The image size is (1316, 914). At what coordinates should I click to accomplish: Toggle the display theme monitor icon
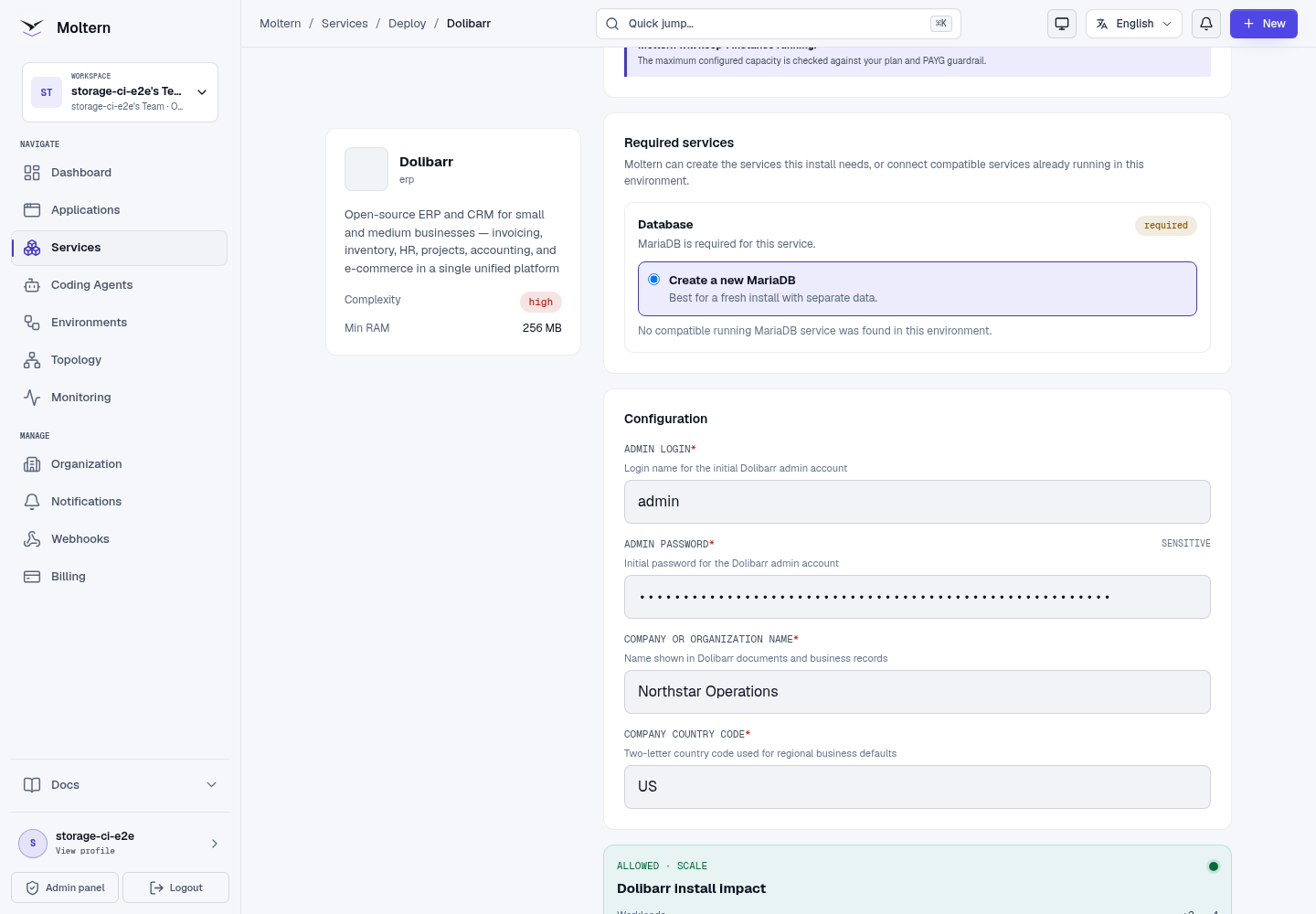1062,24
